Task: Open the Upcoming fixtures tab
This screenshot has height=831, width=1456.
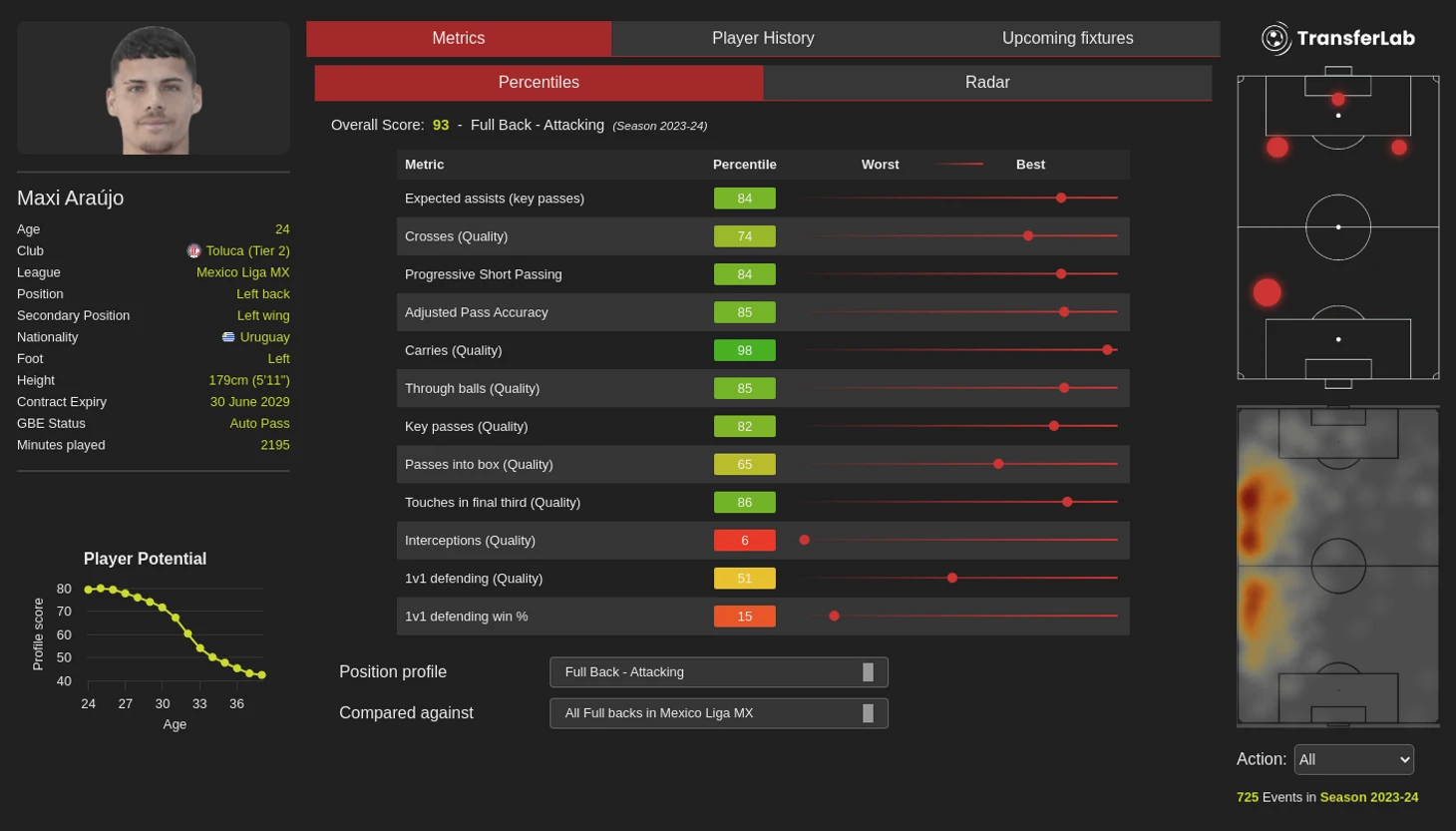Action: [x=1067, y=38]
